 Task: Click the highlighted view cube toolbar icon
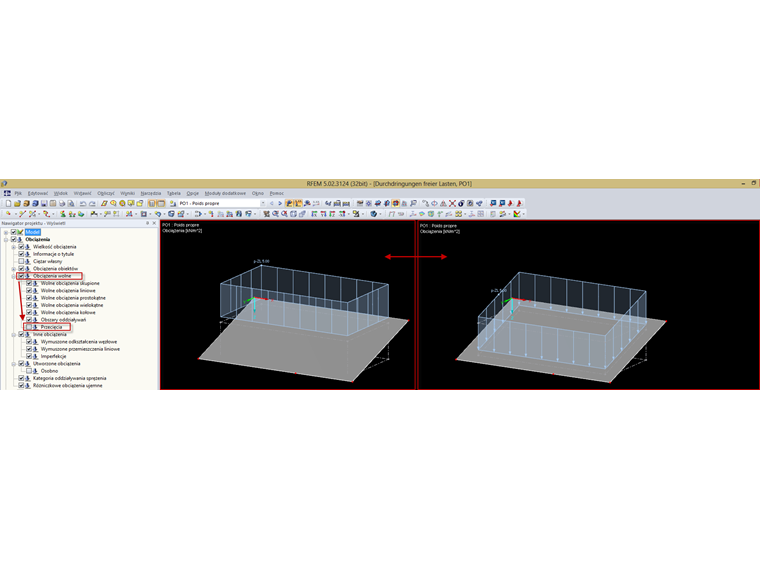click(396, 204)
